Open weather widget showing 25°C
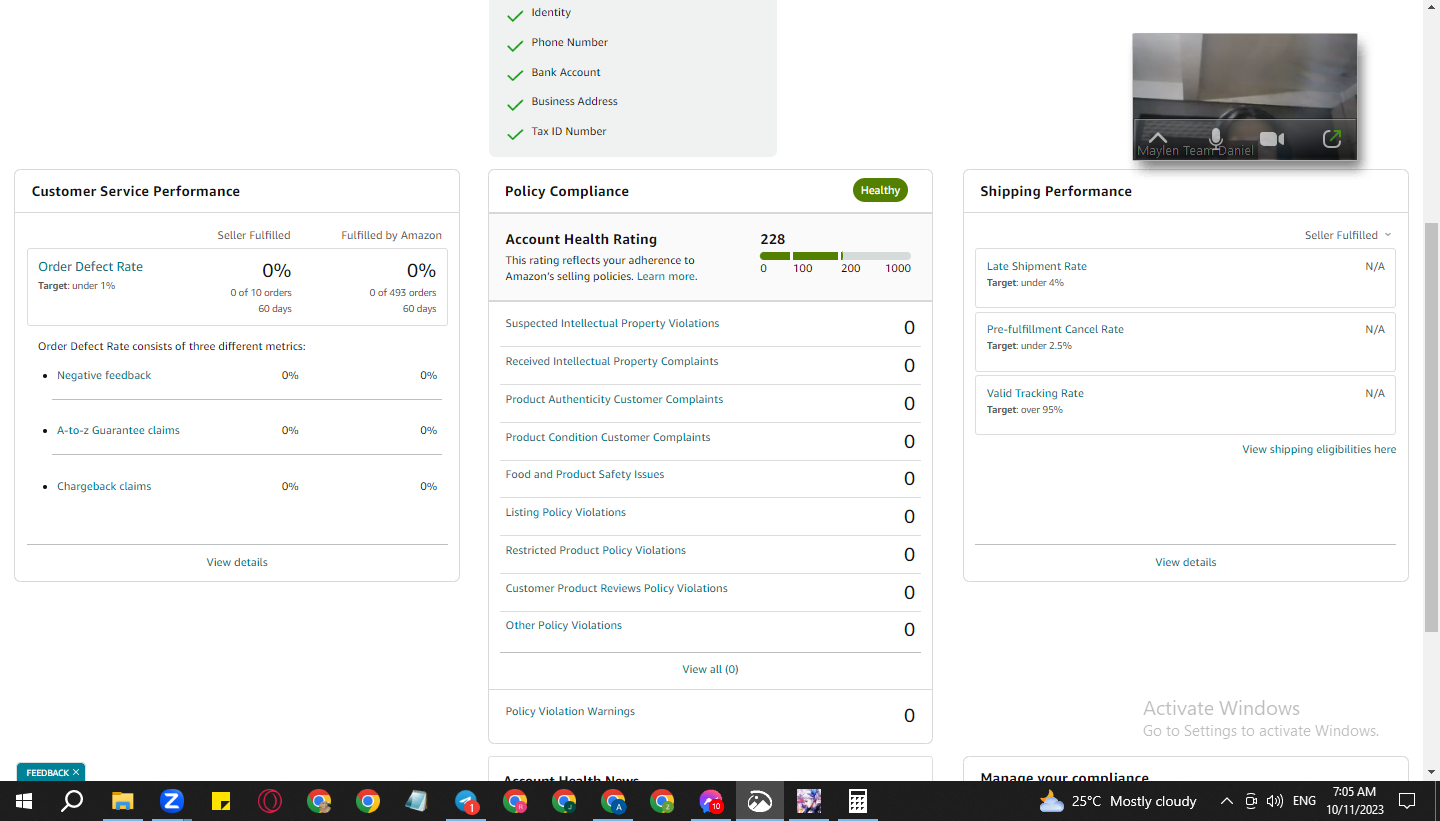 point(1117,801)
